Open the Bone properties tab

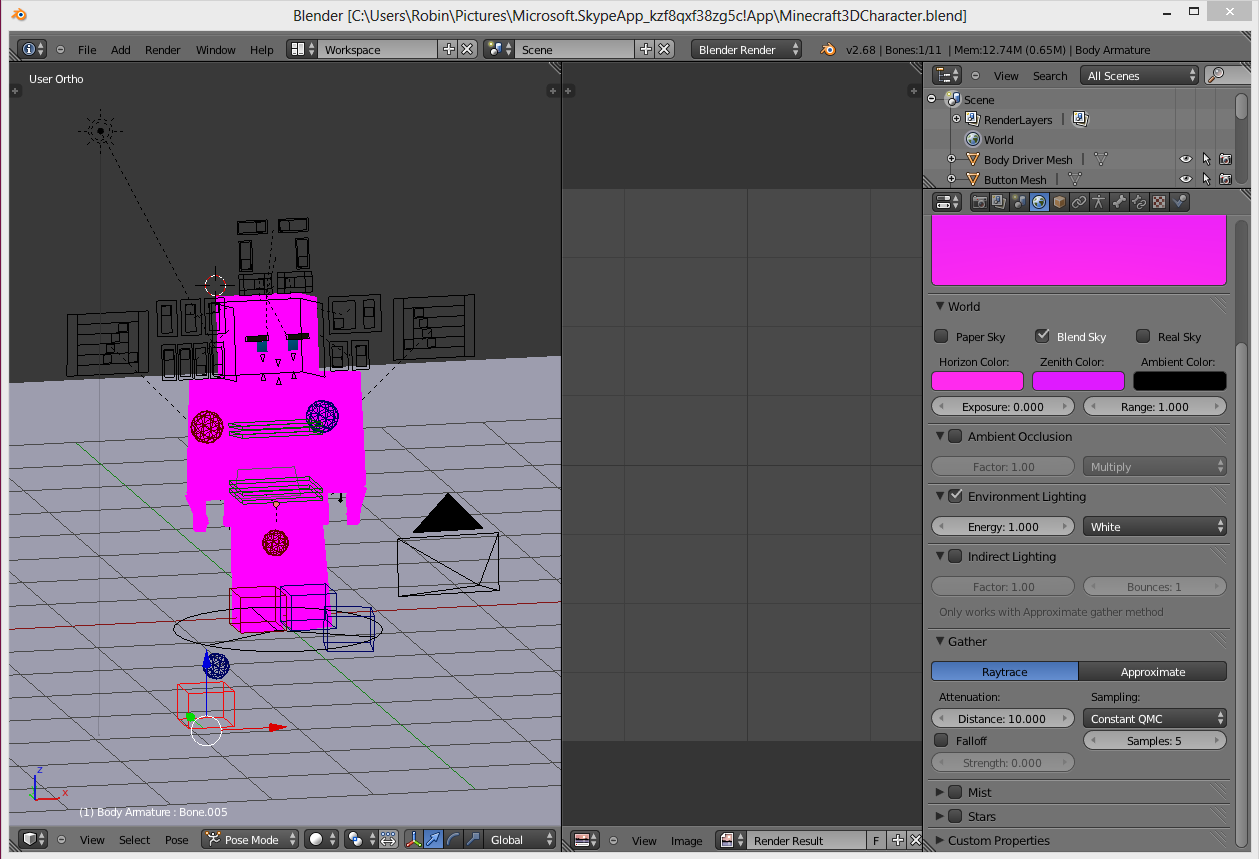pos(1119,202)
